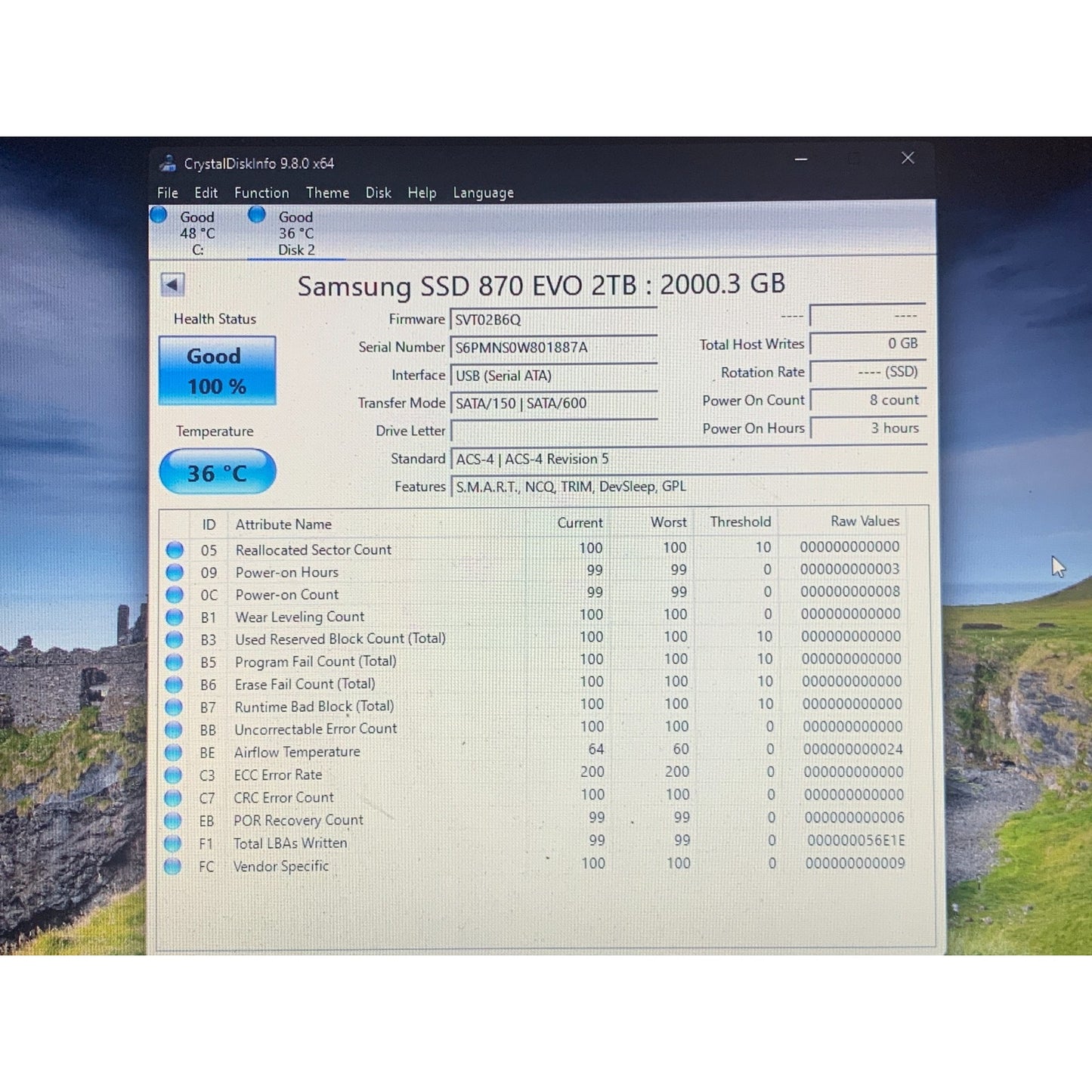The image size is (1092, 1092).
Task: Open the Language menu
Action: [483, 193]
